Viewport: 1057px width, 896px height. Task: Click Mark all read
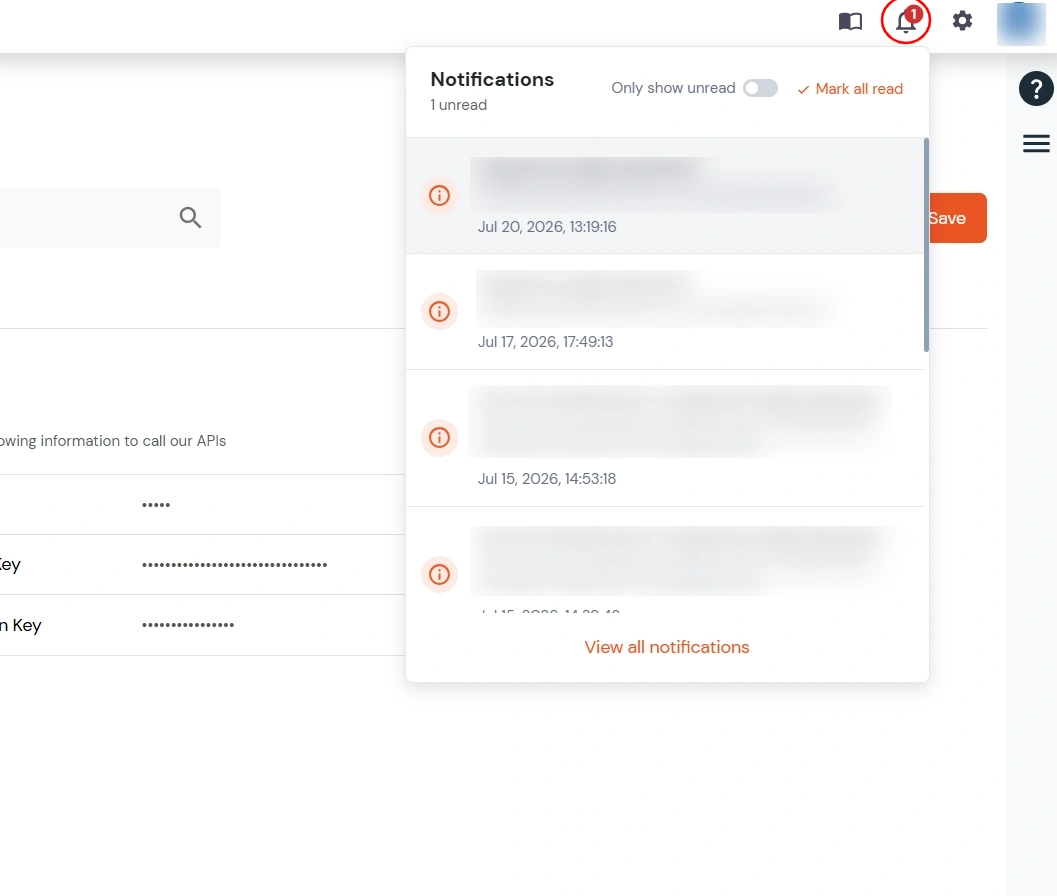click(x=850, y=89)
